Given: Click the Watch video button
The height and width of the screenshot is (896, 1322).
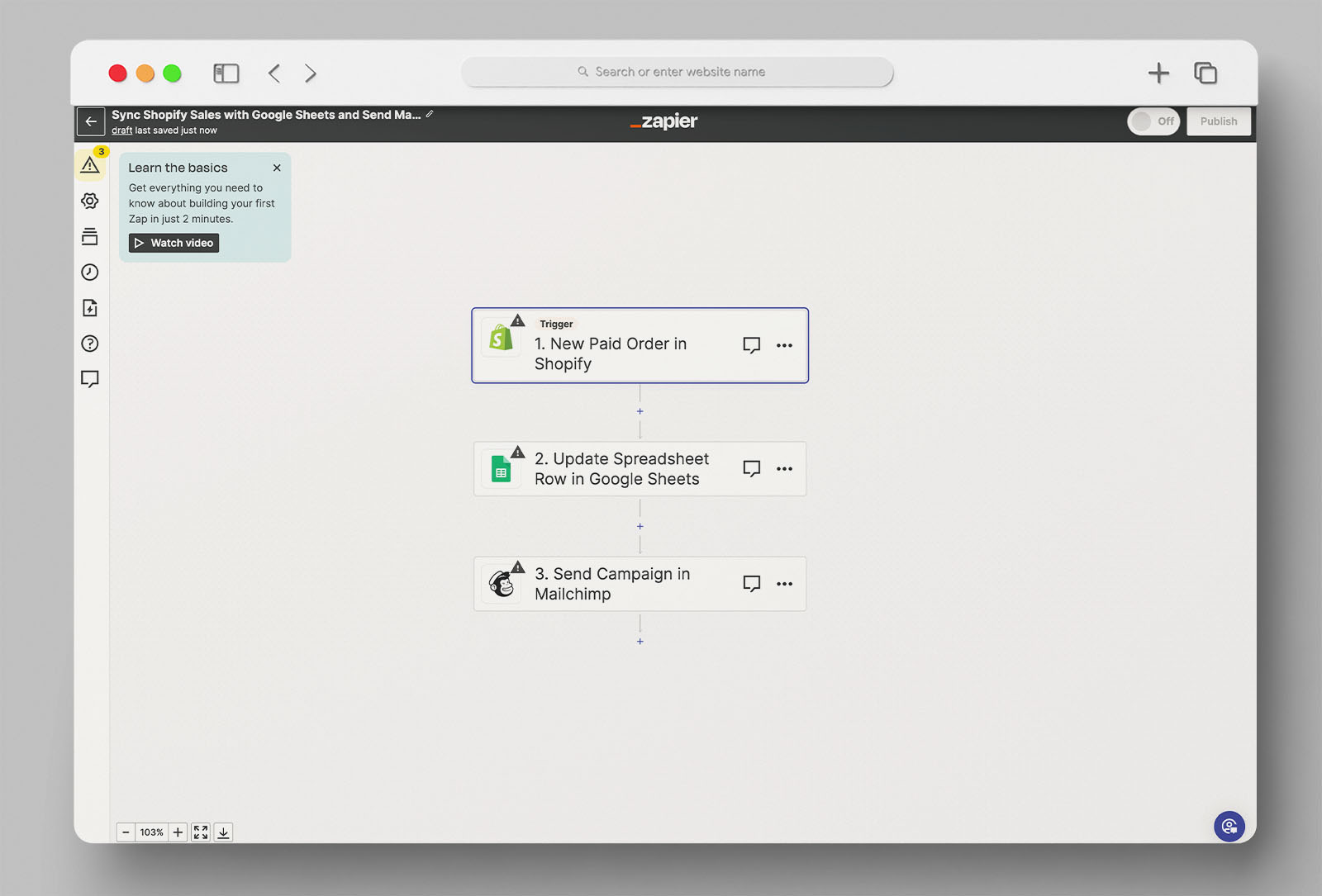Looking at the screenshot, I should 174,243.
